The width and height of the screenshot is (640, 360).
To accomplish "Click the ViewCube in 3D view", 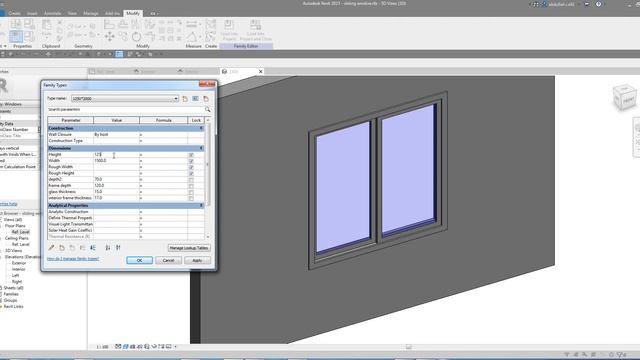I will 624,98.
